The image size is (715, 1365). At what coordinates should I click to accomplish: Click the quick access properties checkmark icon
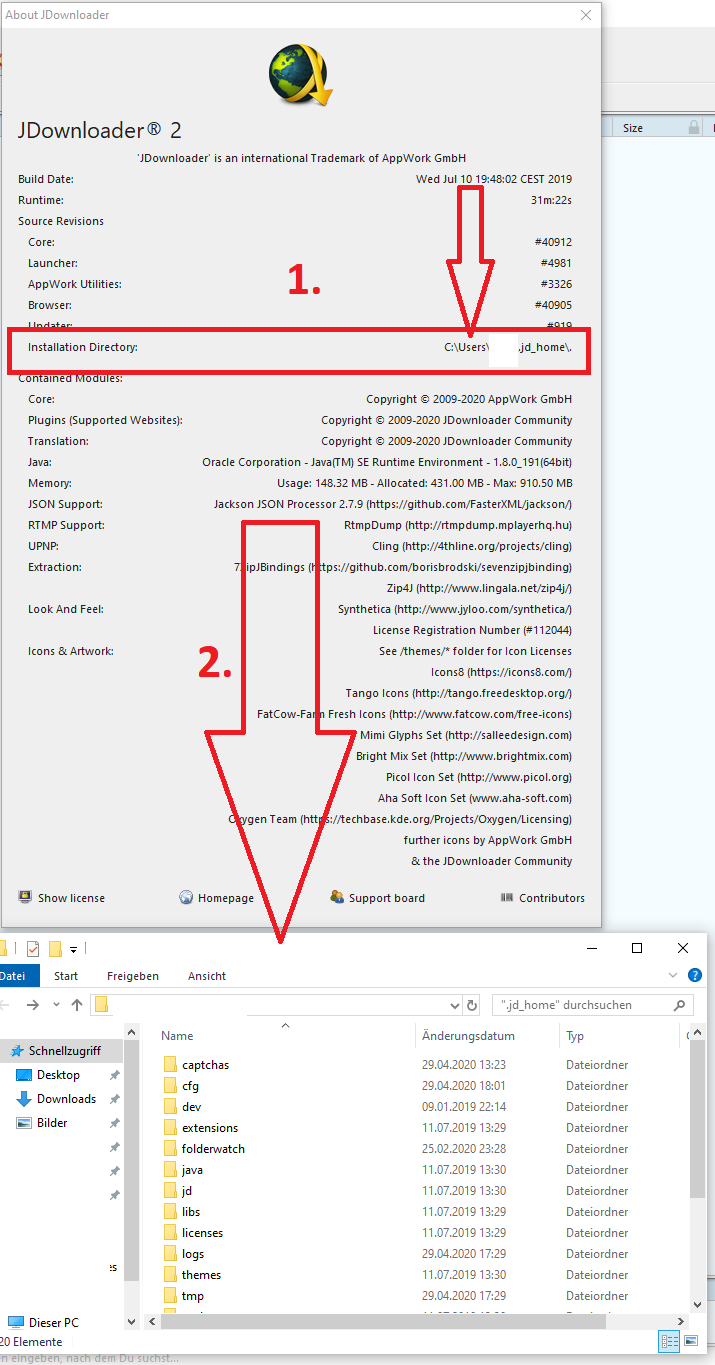[x=33, y=948]
